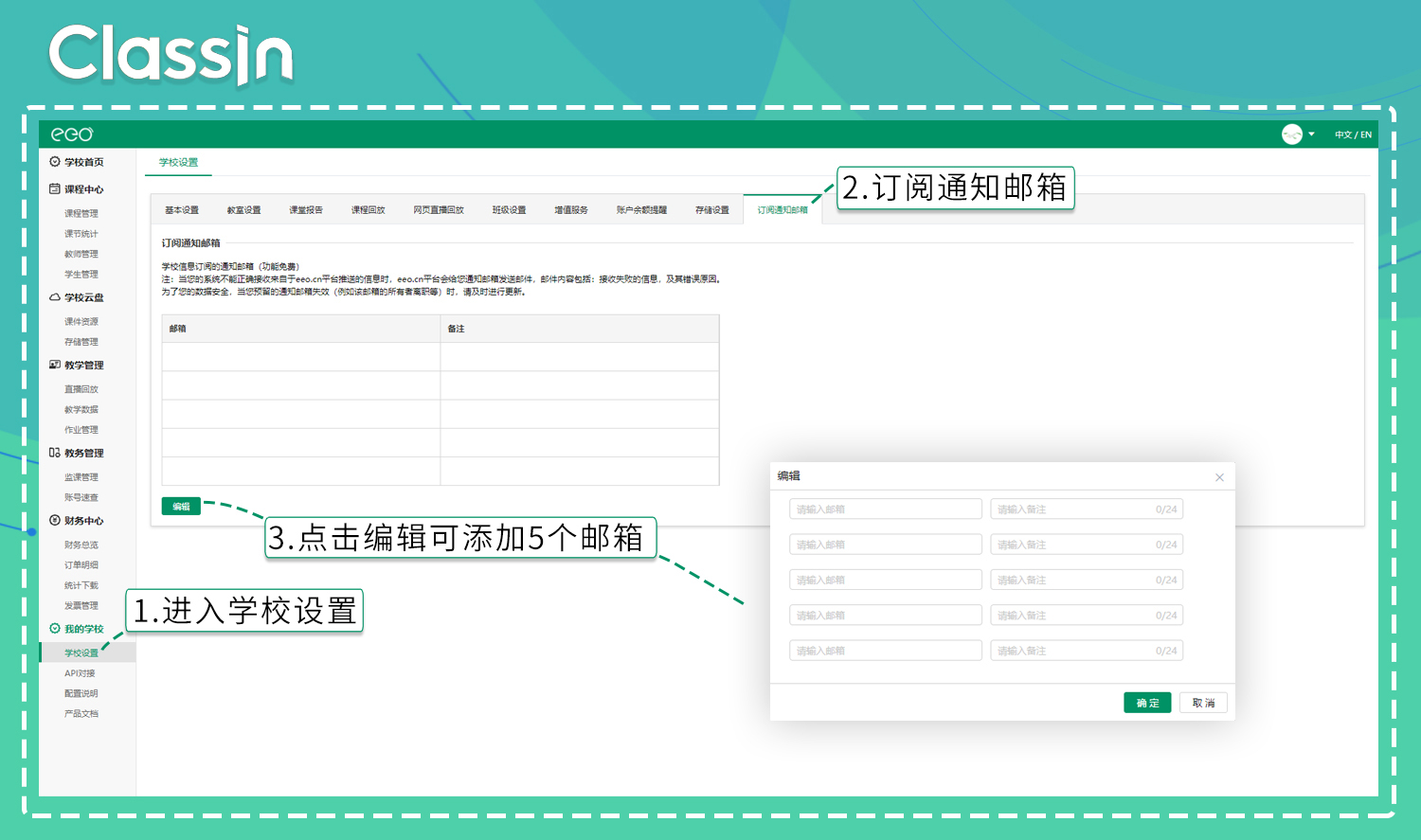1421x840 pixels.
Task: Switch to 网页直播回放 tab
Action: (439, 210)
